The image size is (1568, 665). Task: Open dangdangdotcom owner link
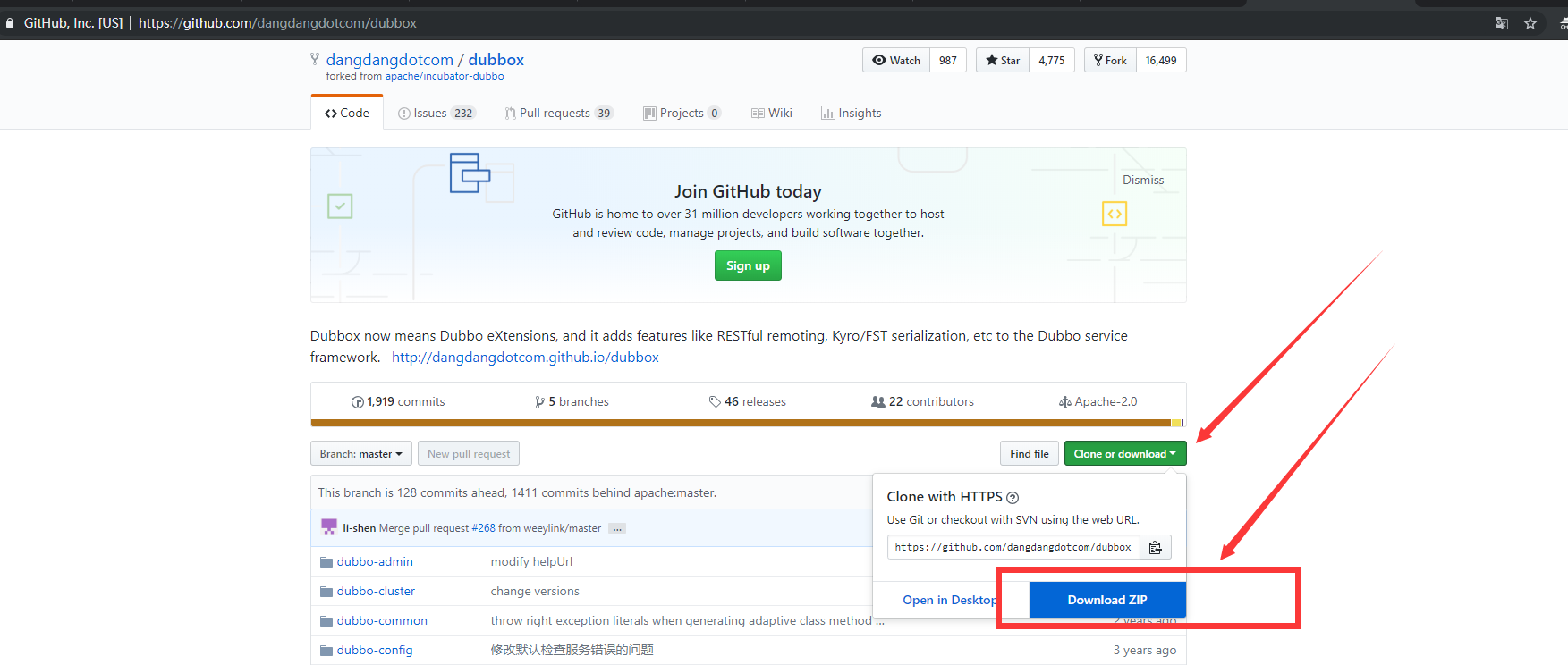click(389, 60)
